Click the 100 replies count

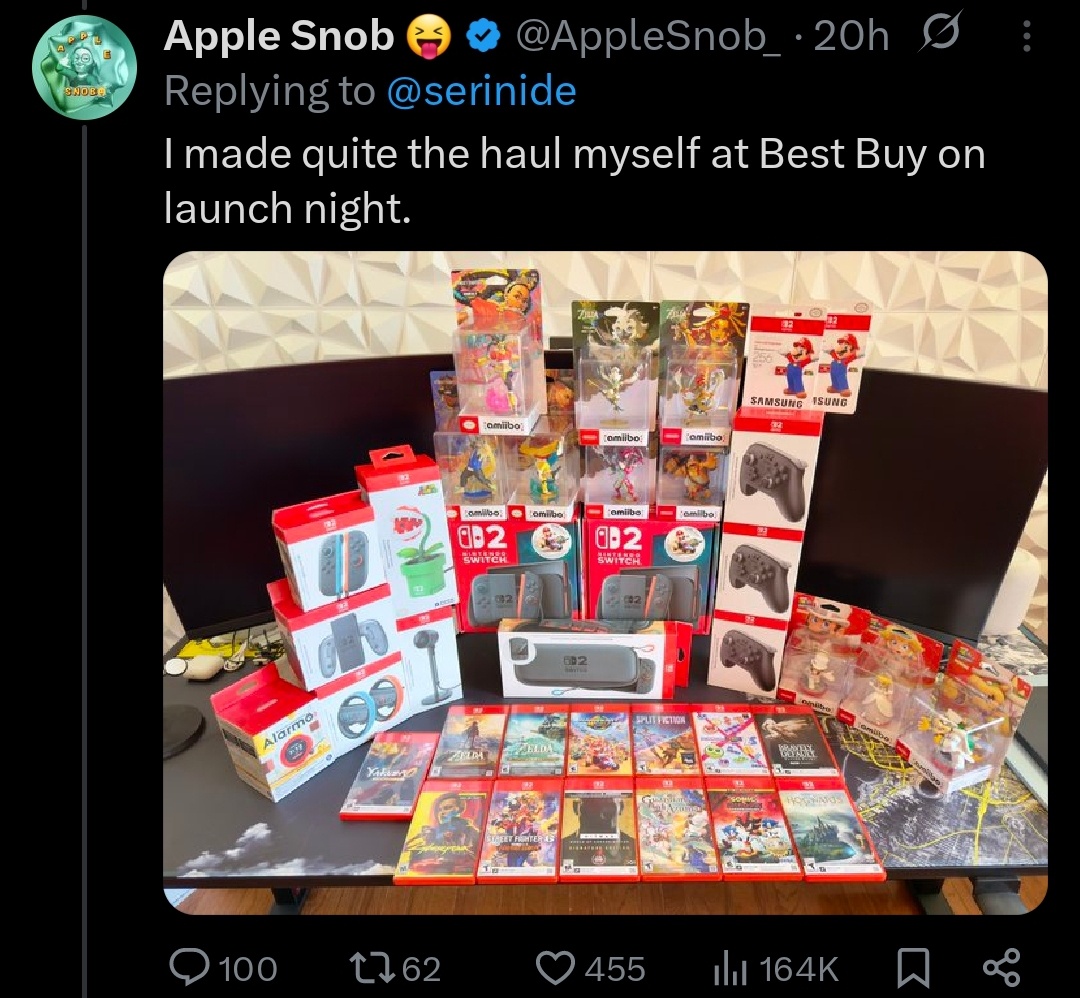[247, 968]
